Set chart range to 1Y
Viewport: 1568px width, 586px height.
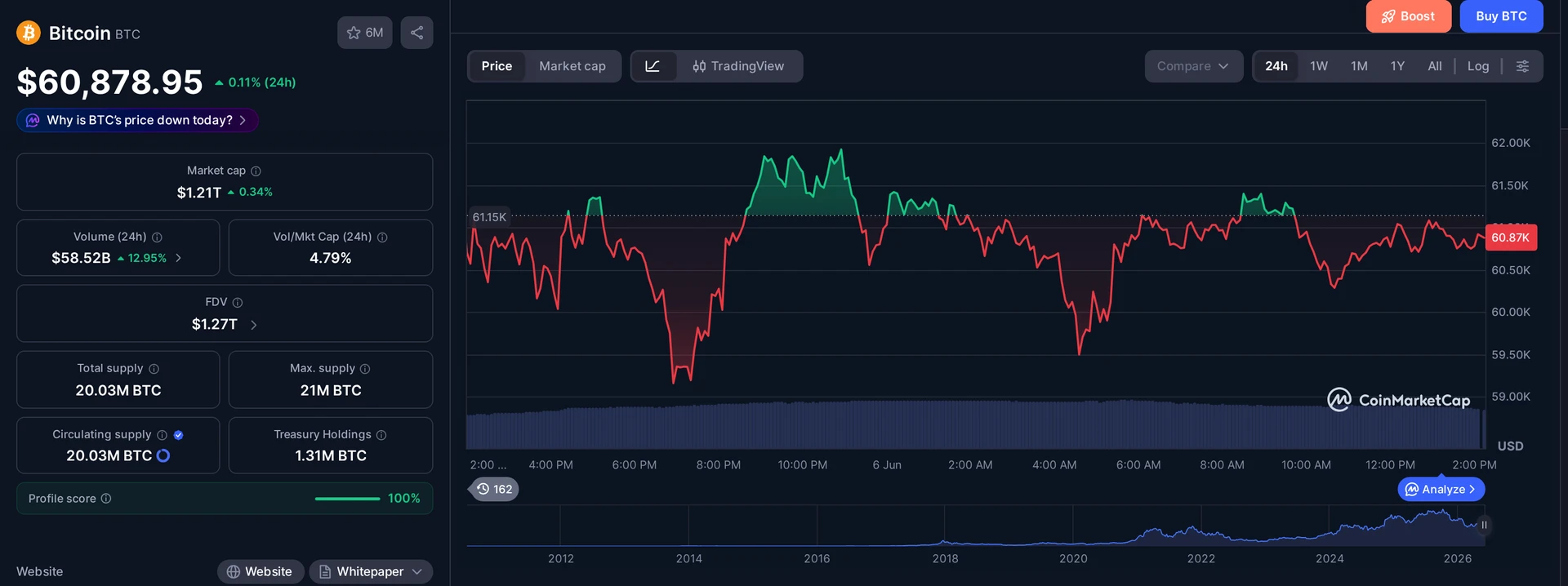(x=1397, y=66)
